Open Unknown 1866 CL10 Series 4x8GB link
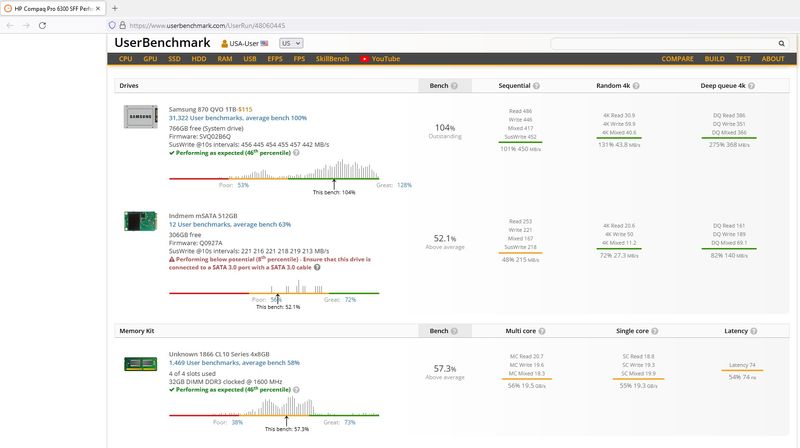Viewport: 800px width, 448px height. point(219,354)
